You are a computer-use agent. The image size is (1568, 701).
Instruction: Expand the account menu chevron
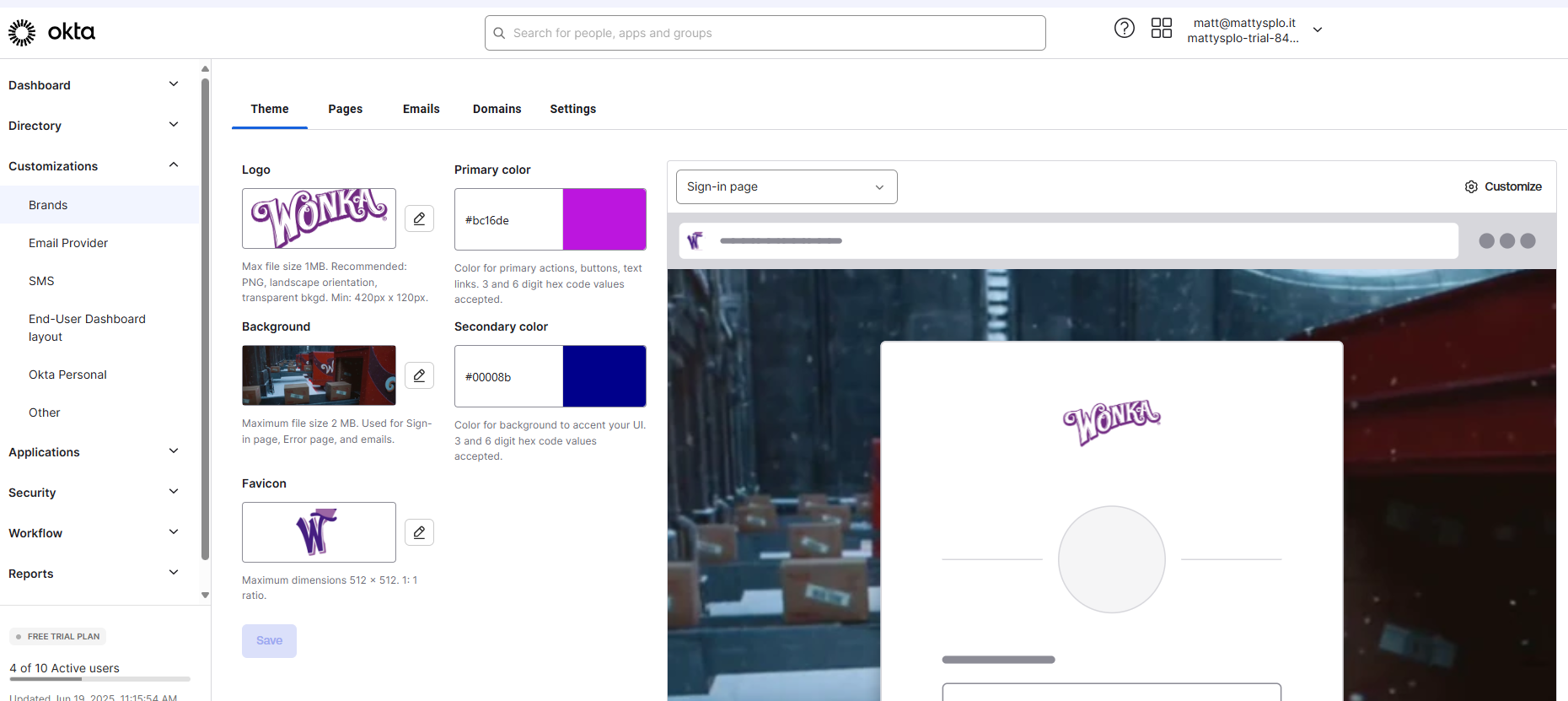[x=1318, y=30]
